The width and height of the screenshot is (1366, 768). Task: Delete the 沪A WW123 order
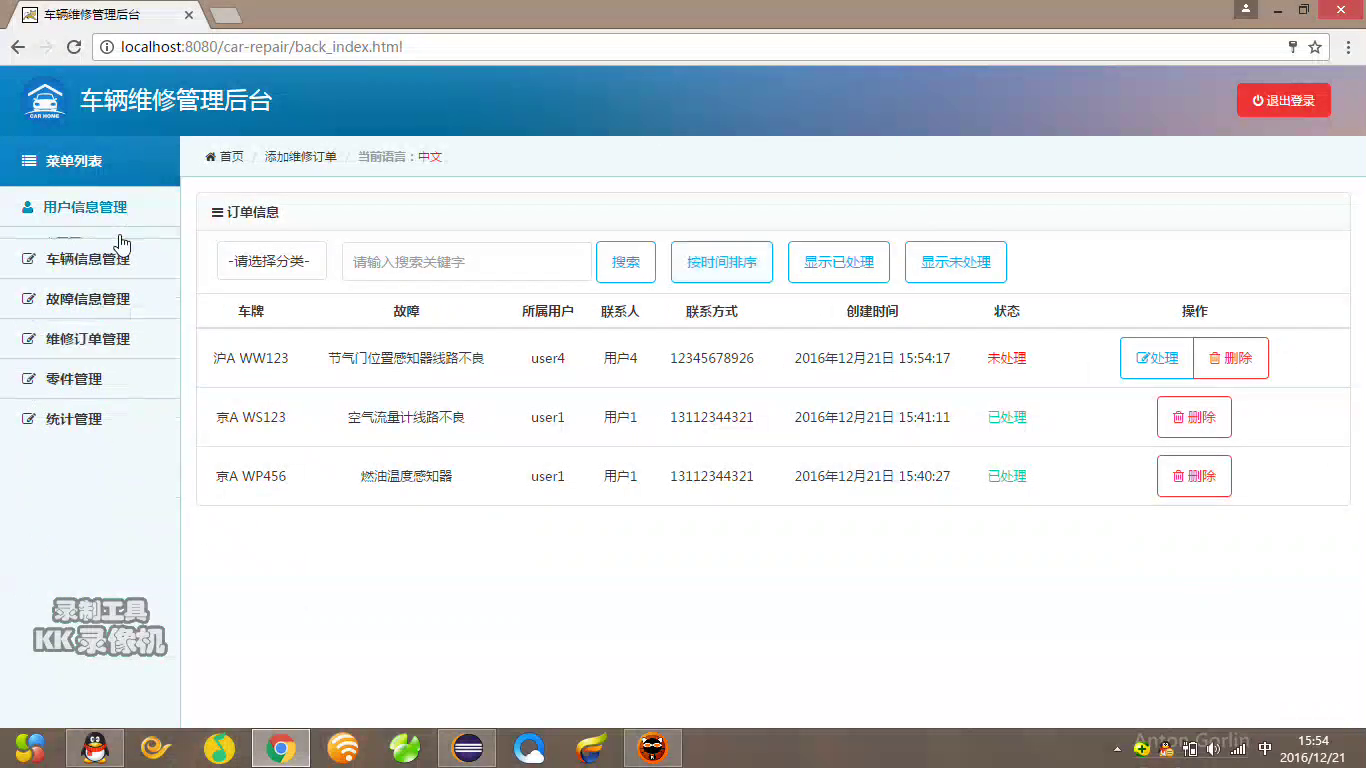[x=1231, y=358]
